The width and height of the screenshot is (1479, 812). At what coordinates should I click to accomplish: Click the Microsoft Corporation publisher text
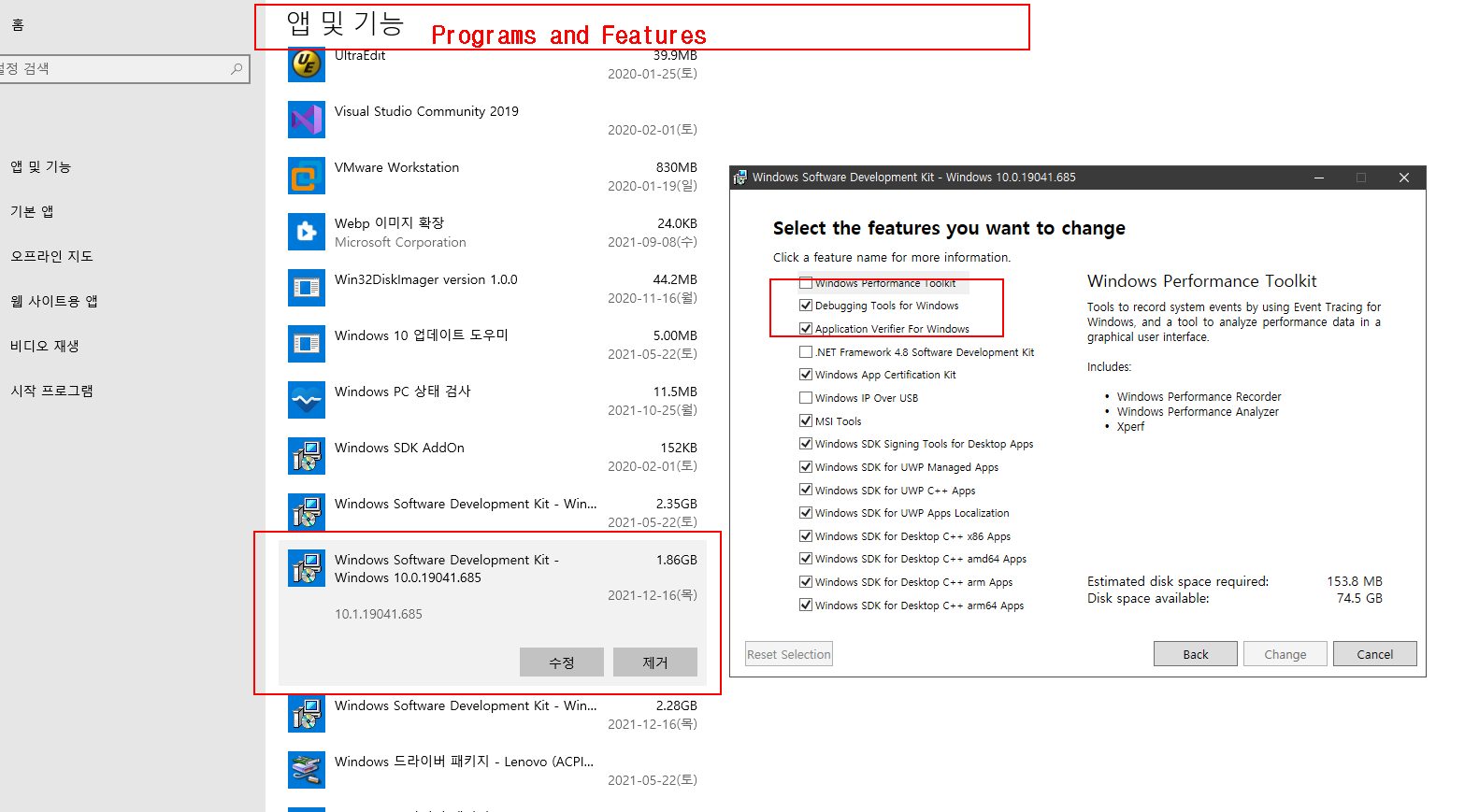pyautogui.click(x=400, y=242)
